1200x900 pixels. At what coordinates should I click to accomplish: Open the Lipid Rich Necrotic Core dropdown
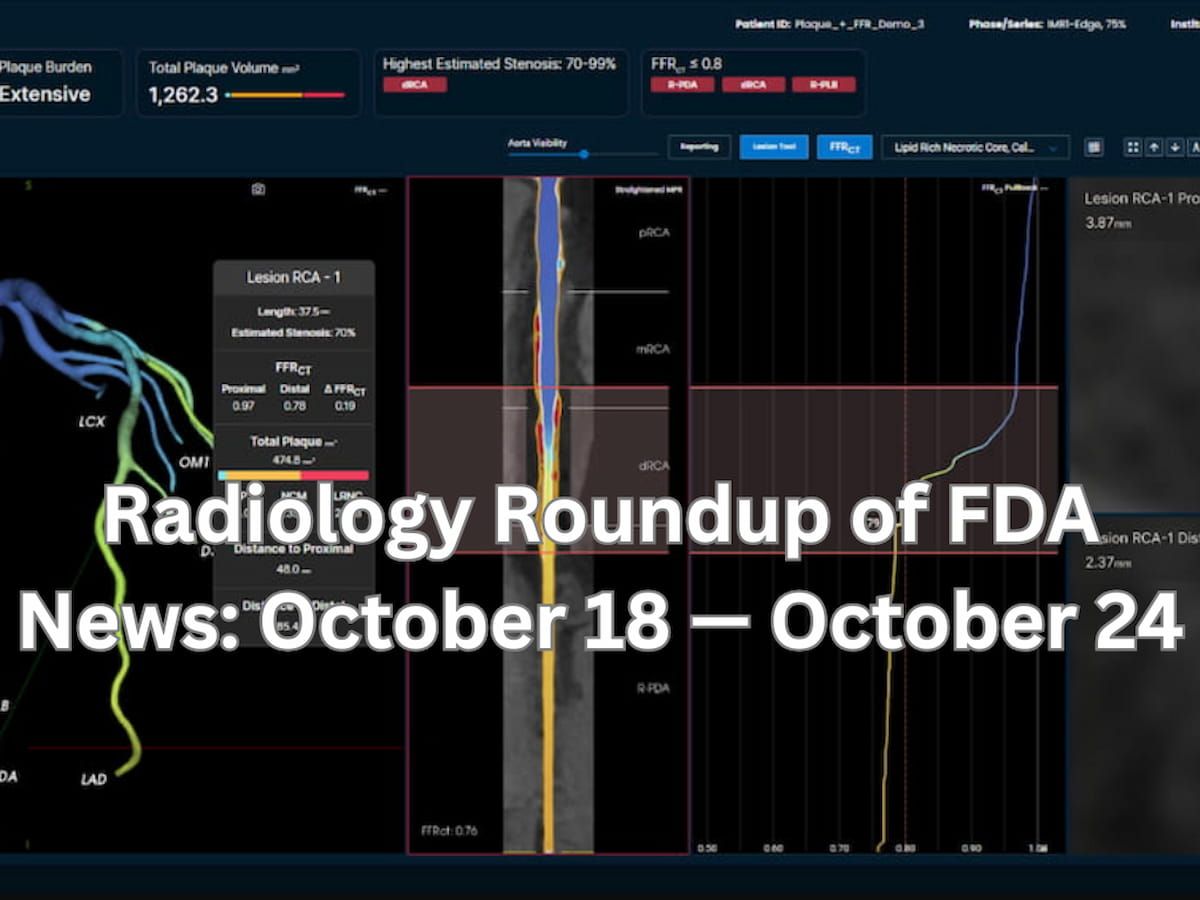[975, 147]
